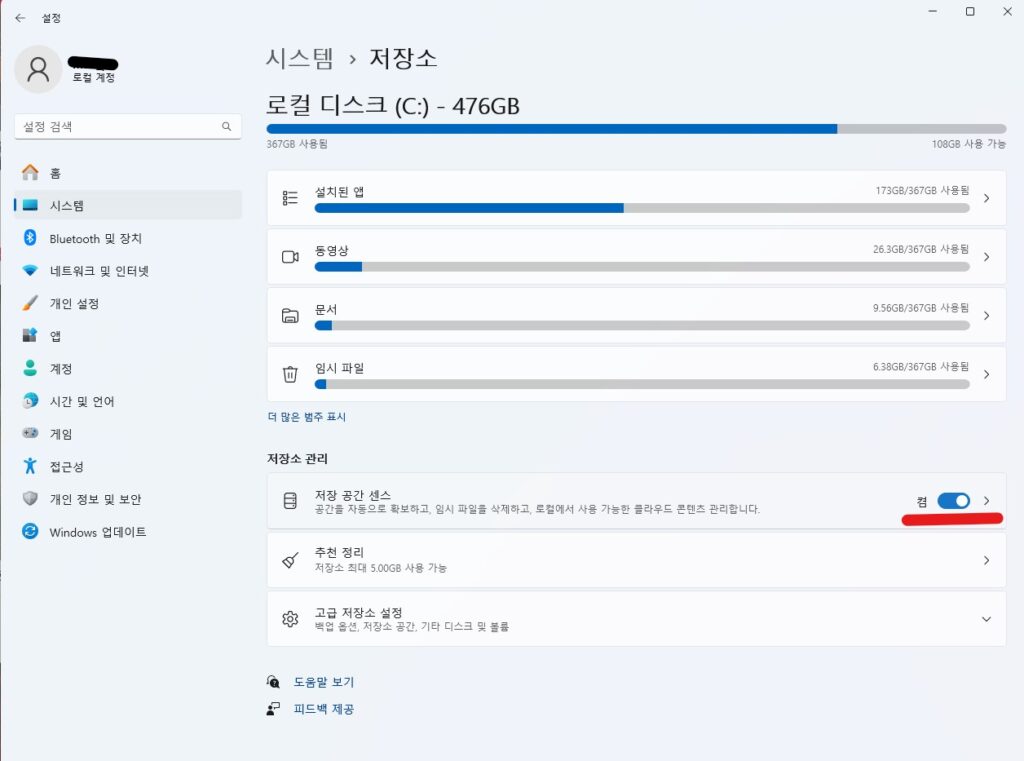Open the 도움말 보기 help link
1024x761 pixels.
coord(323,682)
